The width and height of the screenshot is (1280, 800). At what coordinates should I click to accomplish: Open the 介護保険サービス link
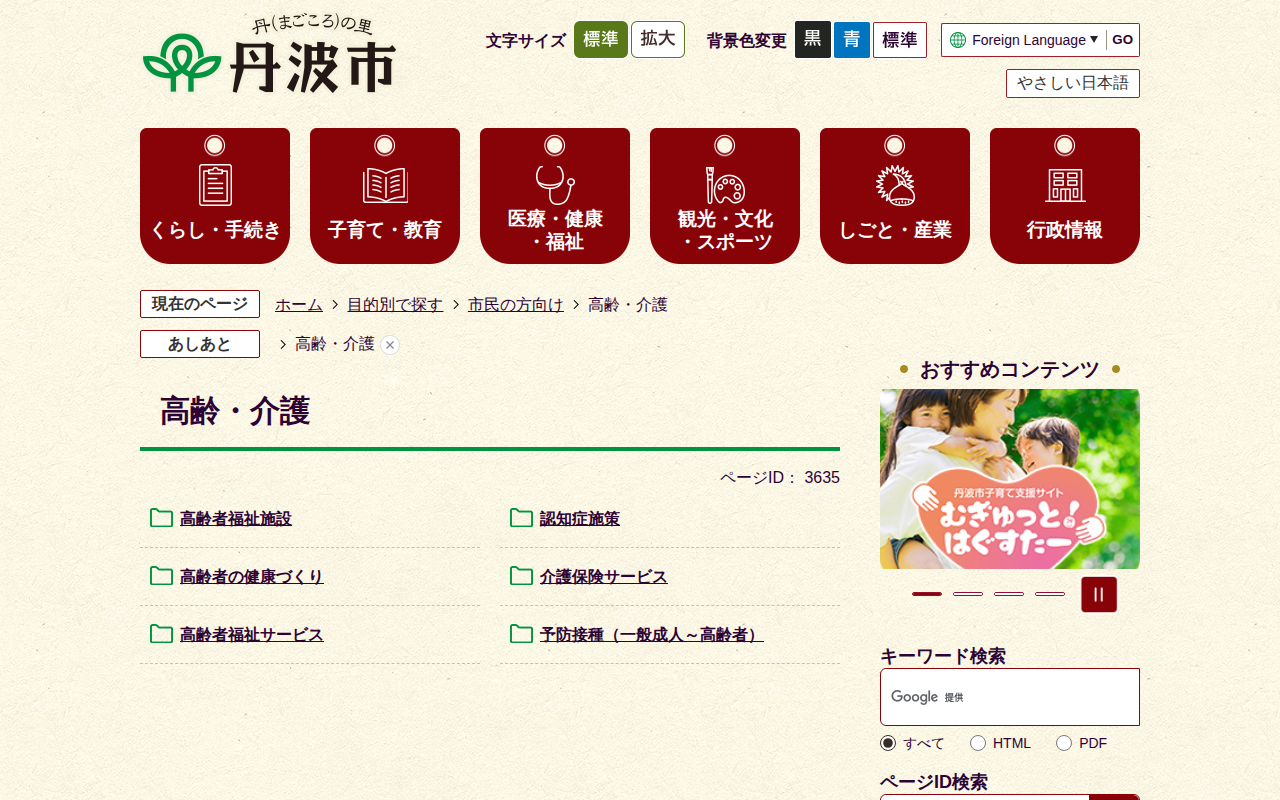(x=604, y=577)
